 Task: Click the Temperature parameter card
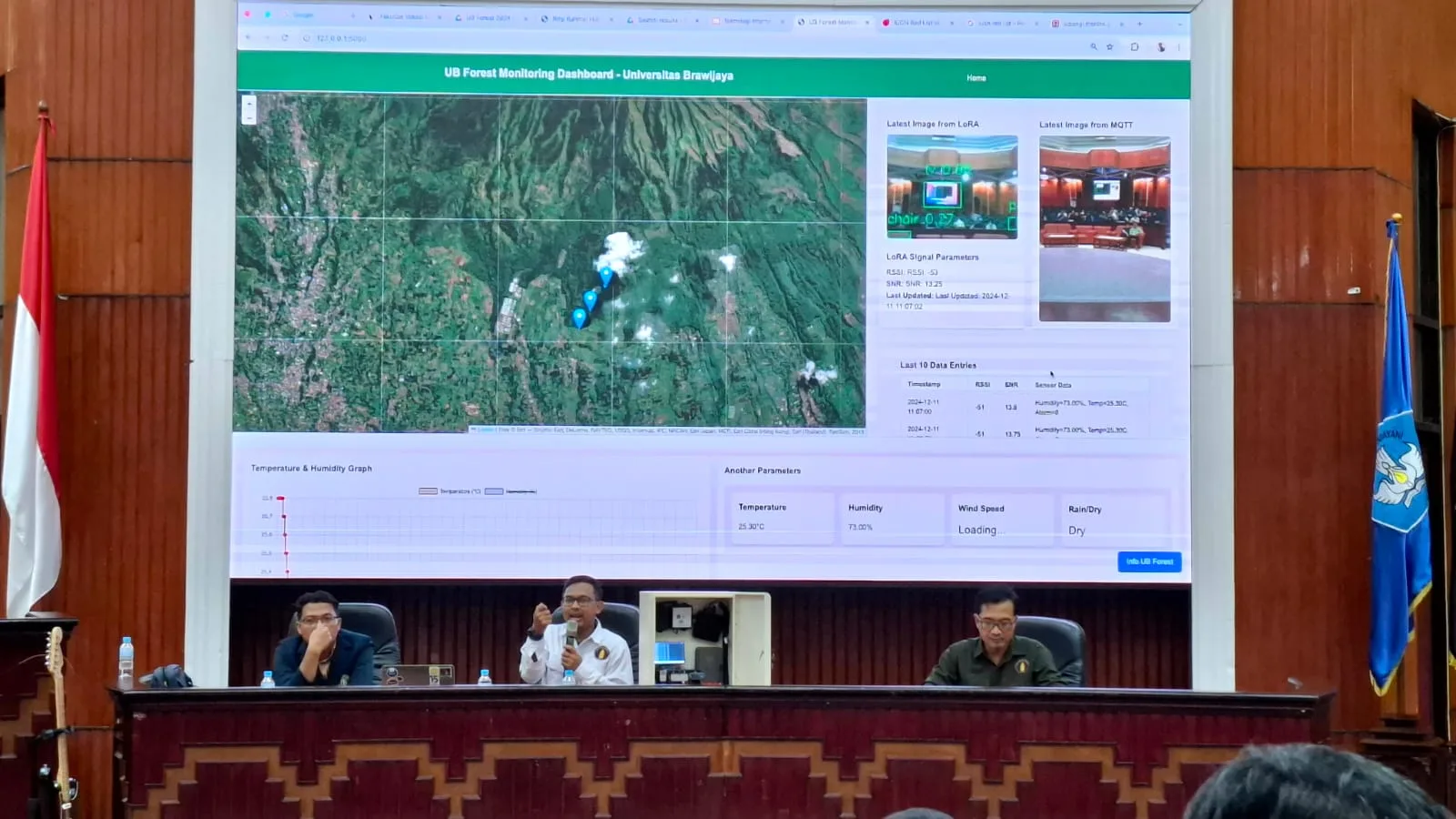point(782,518)
